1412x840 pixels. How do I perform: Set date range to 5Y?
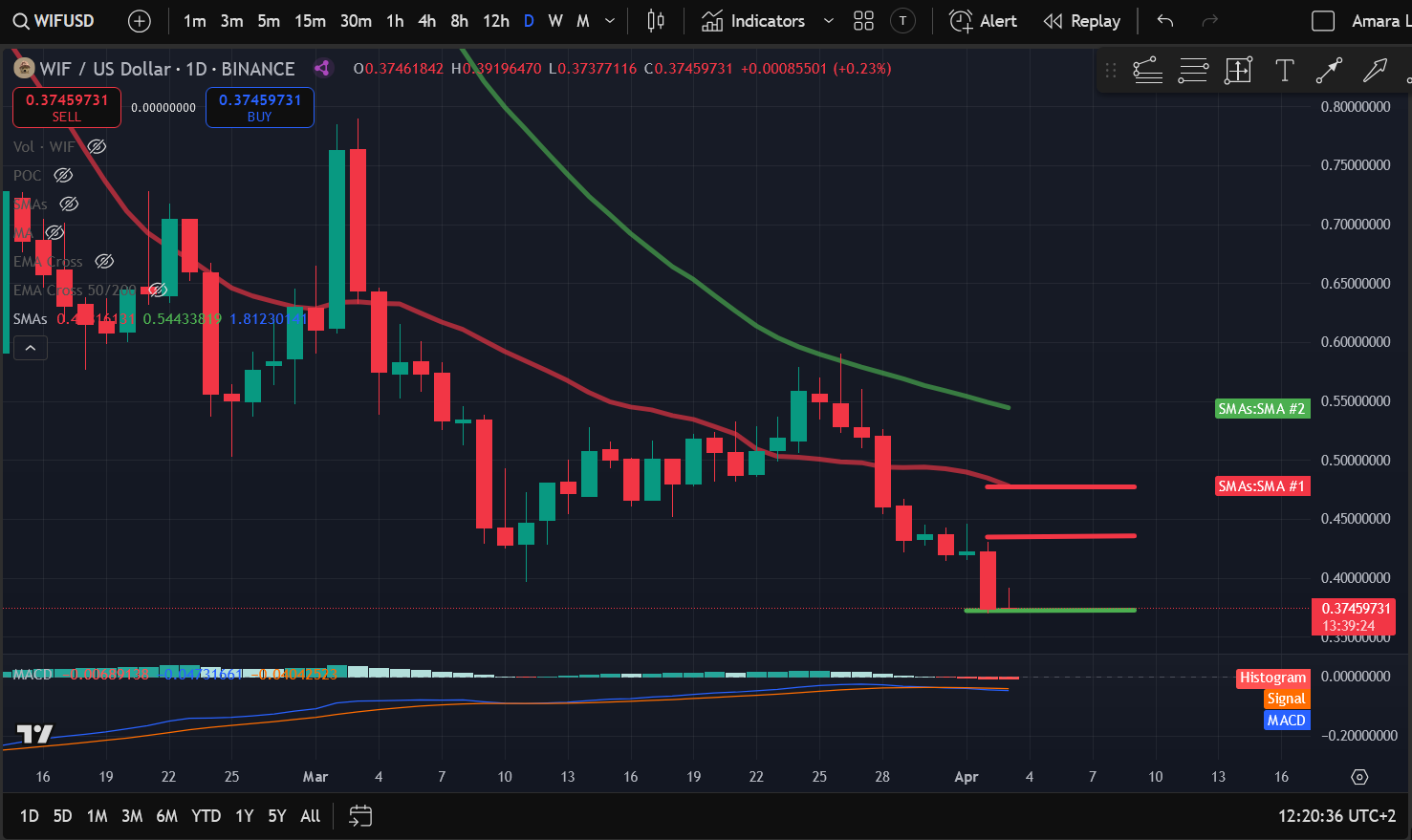pyautogui.click(x=277, y=816)
